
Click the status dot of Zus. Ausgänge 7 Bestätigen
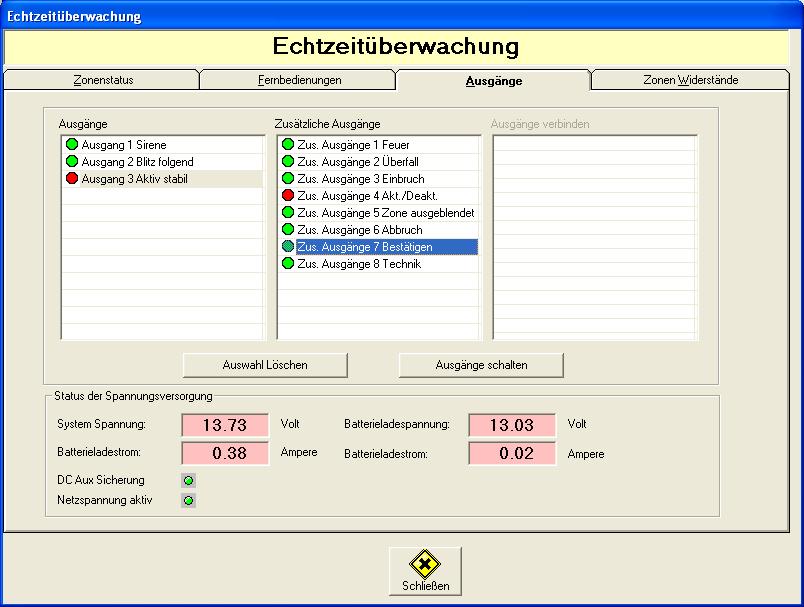click(x=288, y=247)
